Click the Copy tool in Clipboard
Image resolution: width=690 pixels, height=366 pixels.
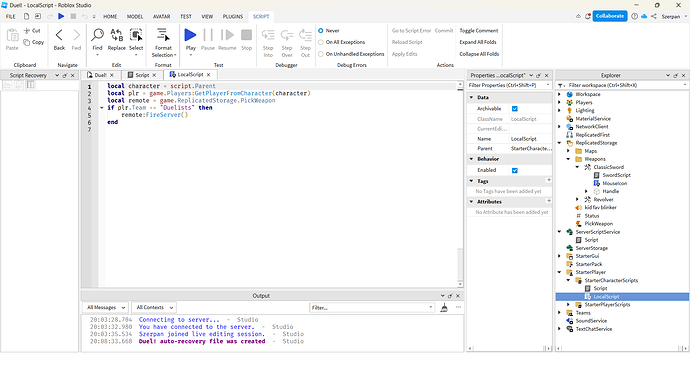click(x=33, y=42)
